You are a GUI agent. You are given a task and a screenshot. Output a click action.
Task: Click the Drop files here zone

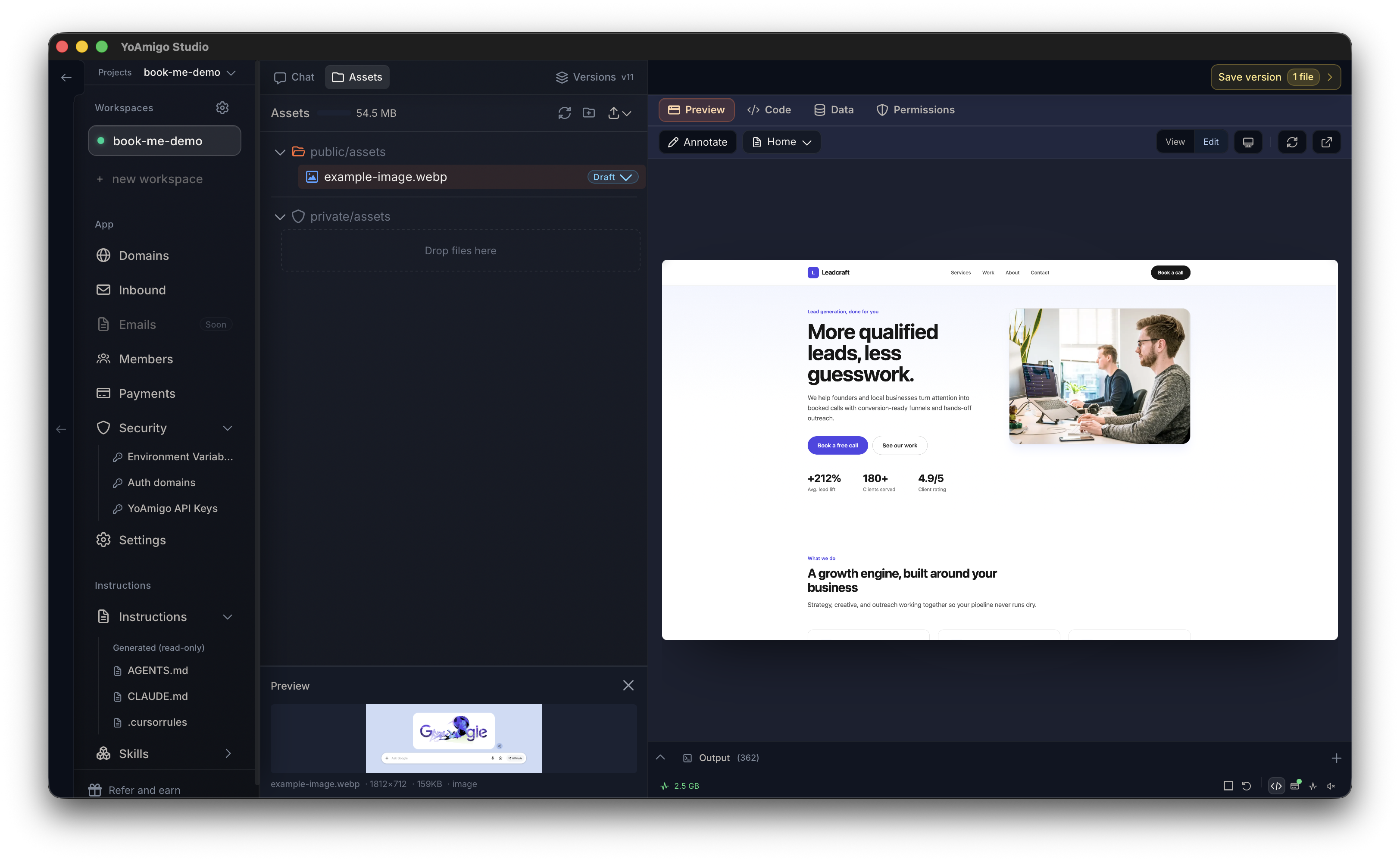(461, 250)
